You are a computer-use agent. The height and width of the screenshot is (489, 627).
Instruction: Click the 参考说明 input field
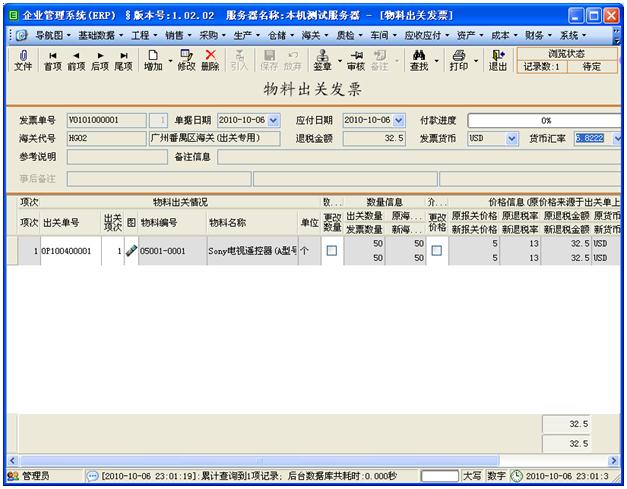[x=110, y=157]
